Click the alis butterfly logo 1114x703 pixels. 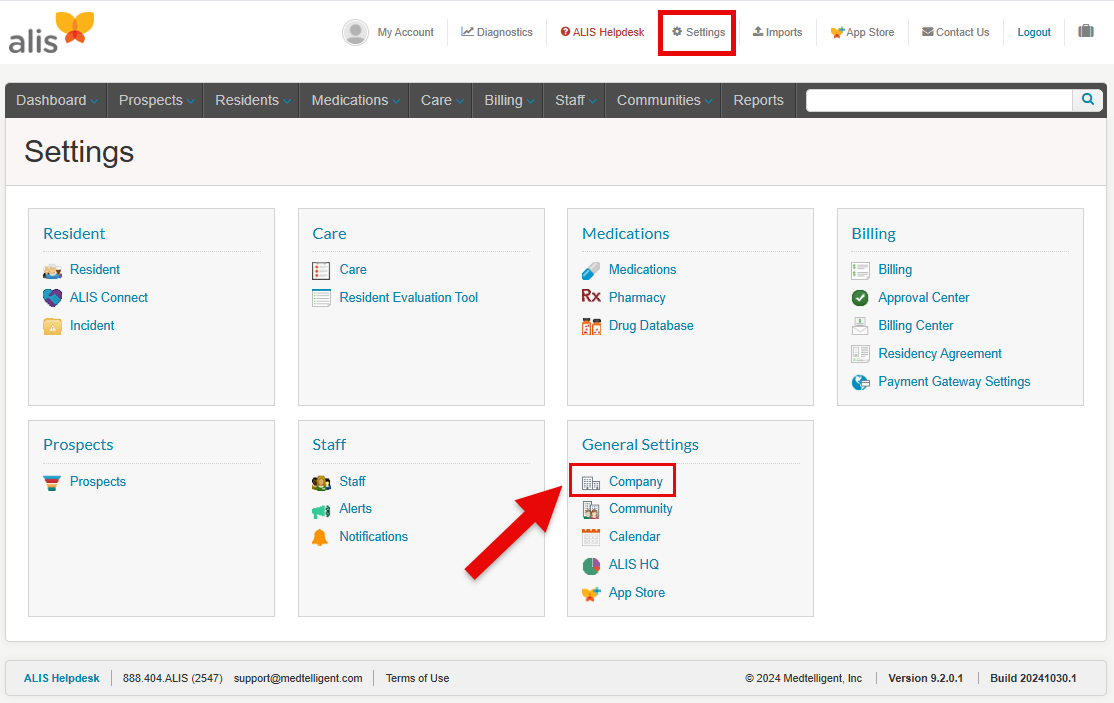pos(52,33)
